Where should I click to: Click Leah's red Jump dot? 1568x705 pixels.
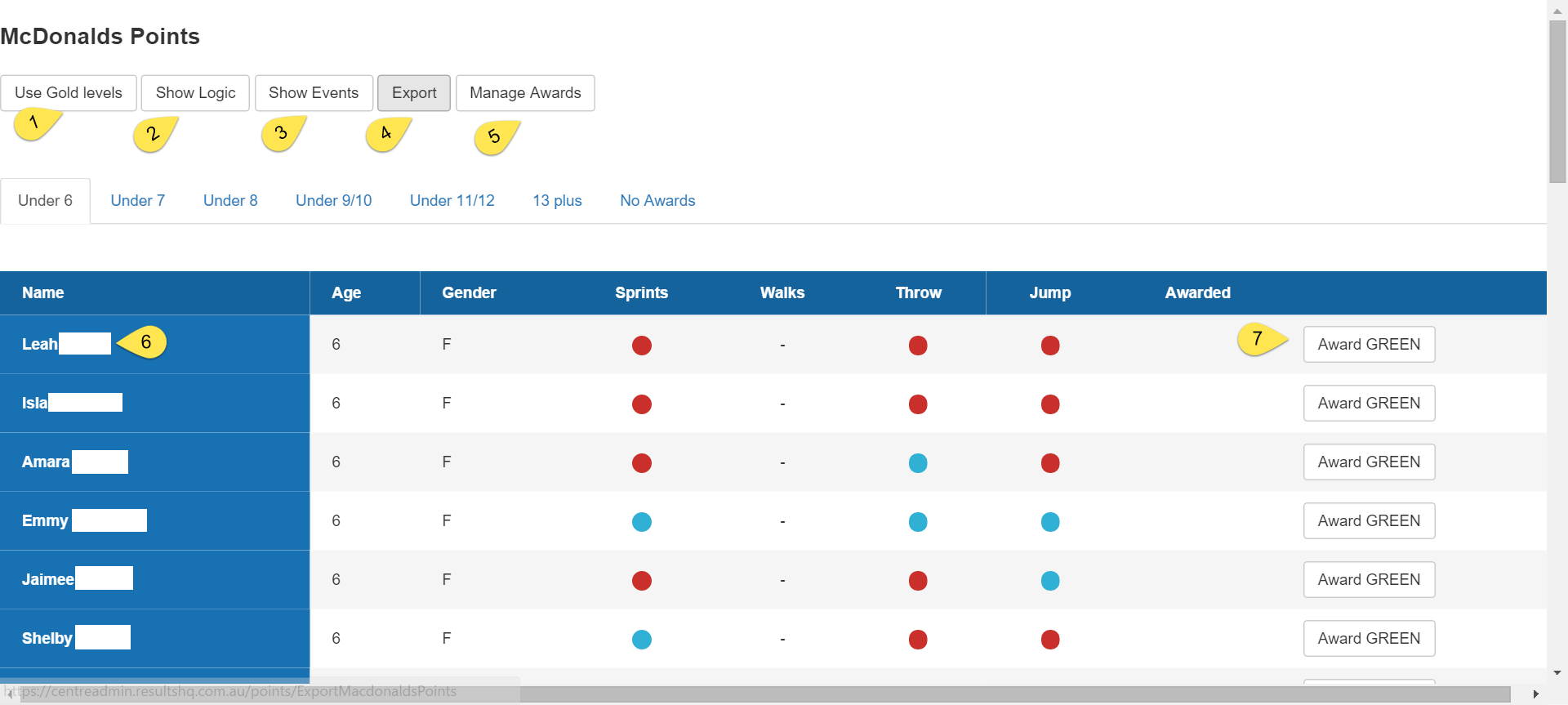coord(1050,346)
